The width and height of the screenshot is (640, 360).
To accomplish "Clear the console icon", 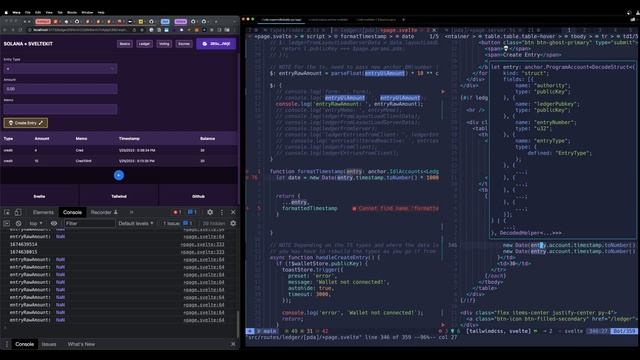I will tap(18, 223).
